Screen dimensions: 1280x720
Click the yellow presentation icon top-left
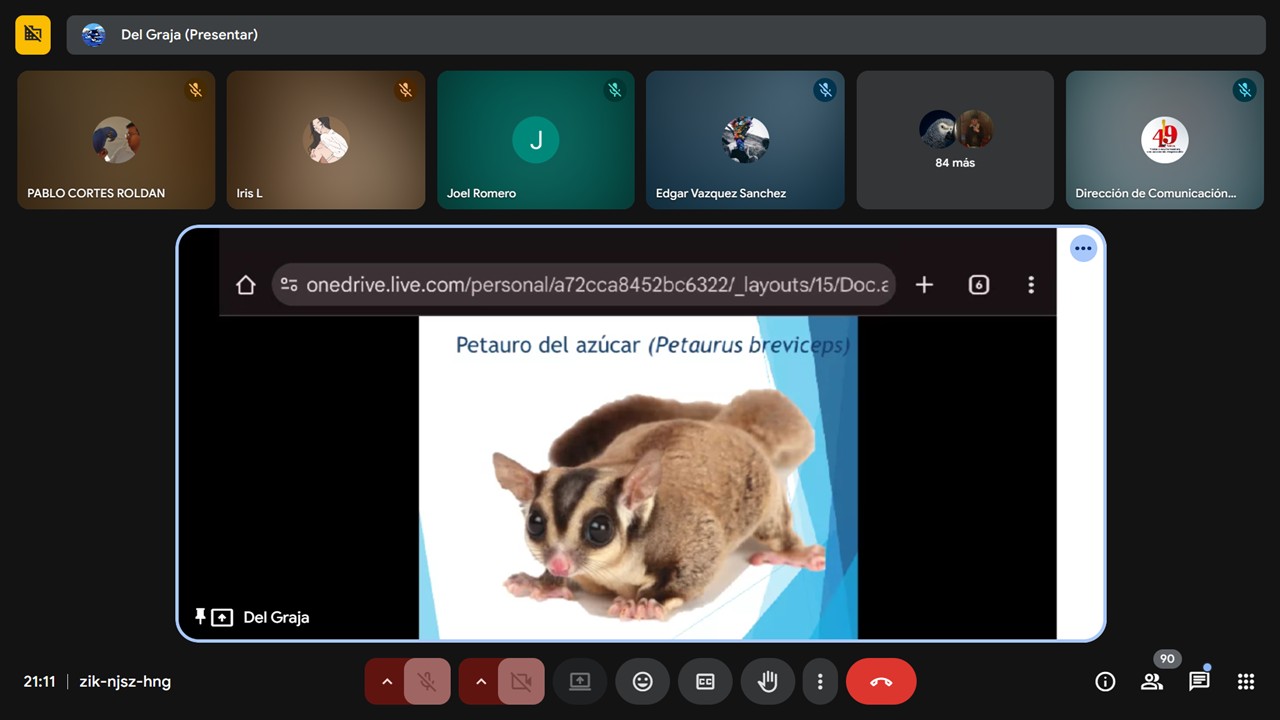click(x=33, y=34)
